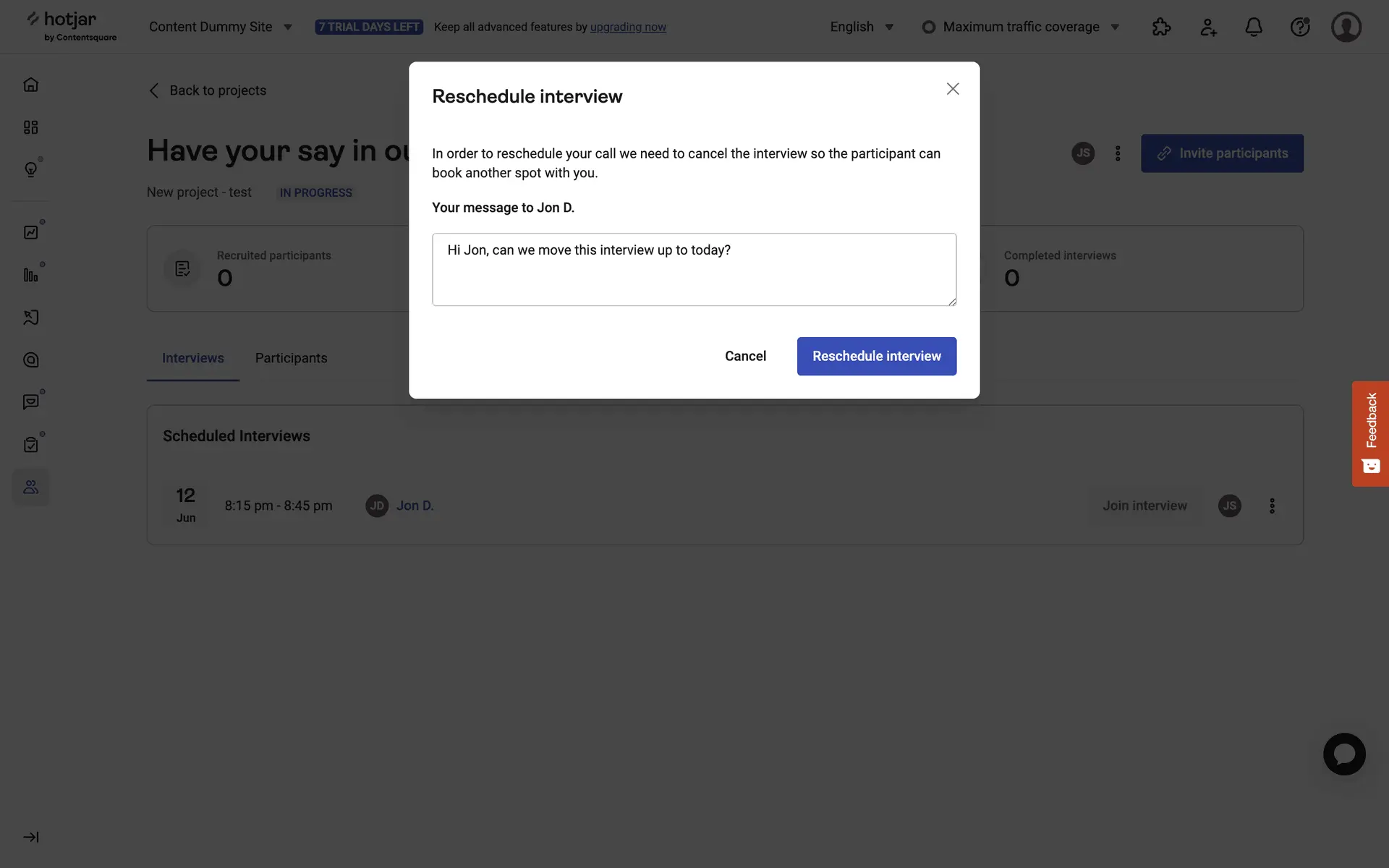Viewport: 1389px width, 868px height.
Task: Click Cancel in the dialog
Action: pyautogui.click(x=745, y=356)
